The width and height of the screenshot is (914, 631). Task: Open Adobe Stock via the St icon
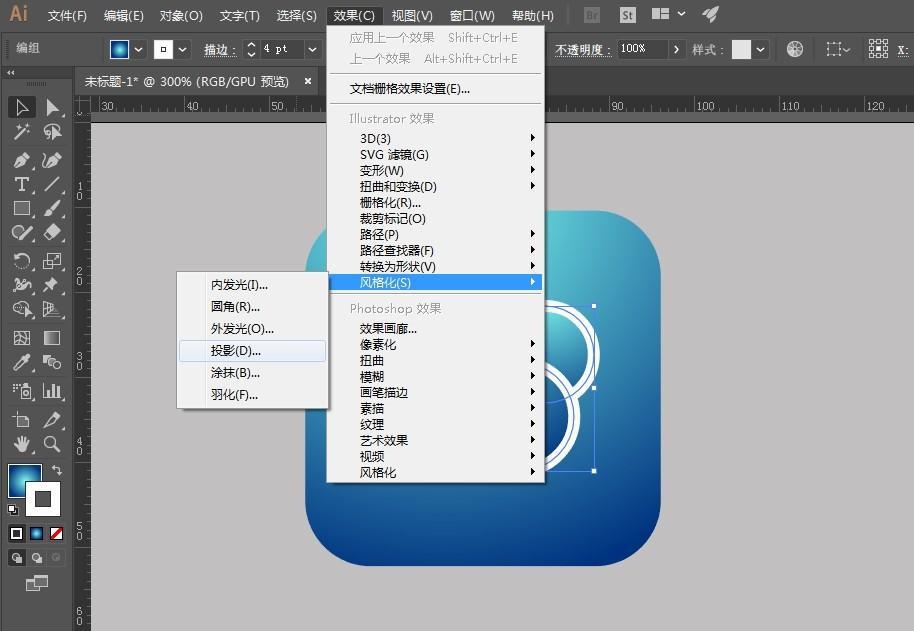click(627, 15)
